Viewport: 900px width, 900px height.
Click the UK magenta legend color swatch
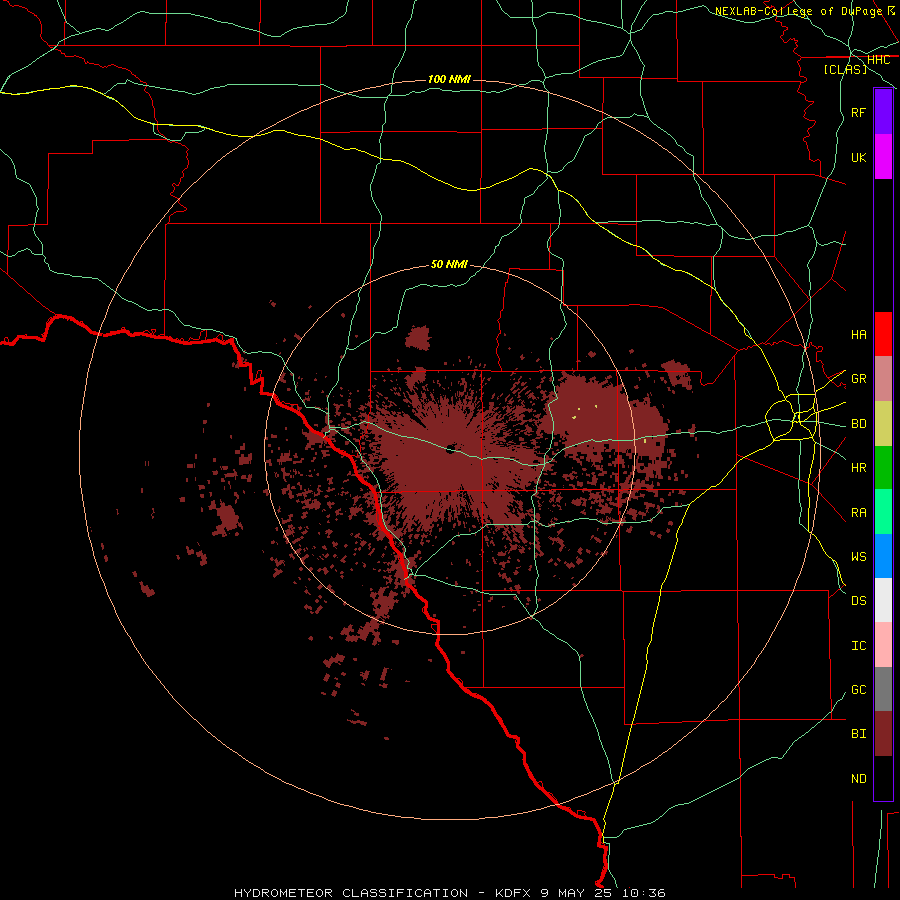tap(883, 157)
